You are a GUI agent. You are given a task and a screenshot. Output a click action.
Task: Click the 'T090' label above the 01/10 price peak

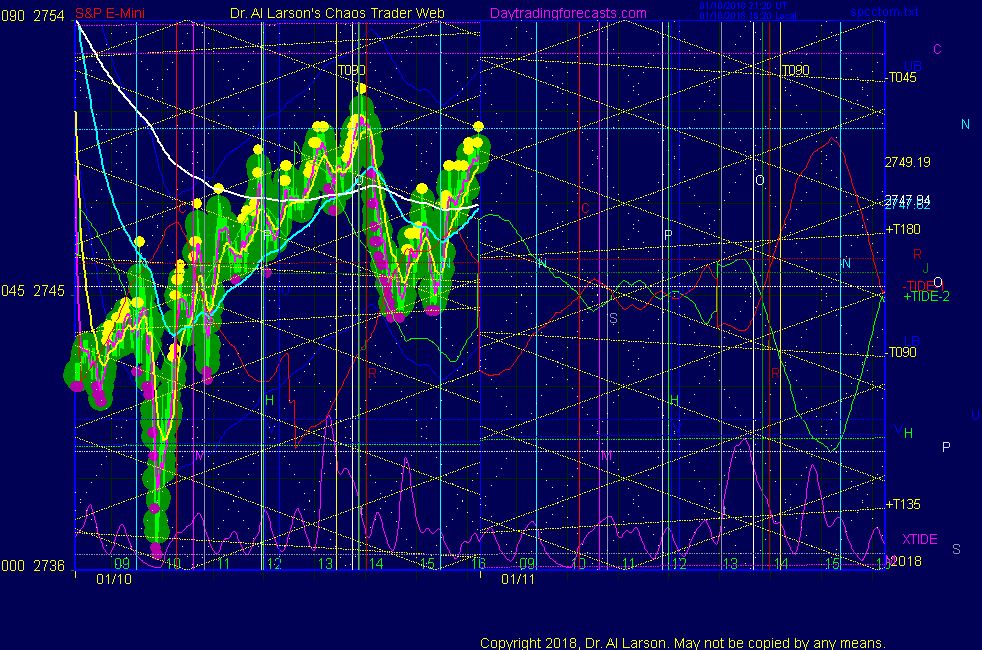351,70
